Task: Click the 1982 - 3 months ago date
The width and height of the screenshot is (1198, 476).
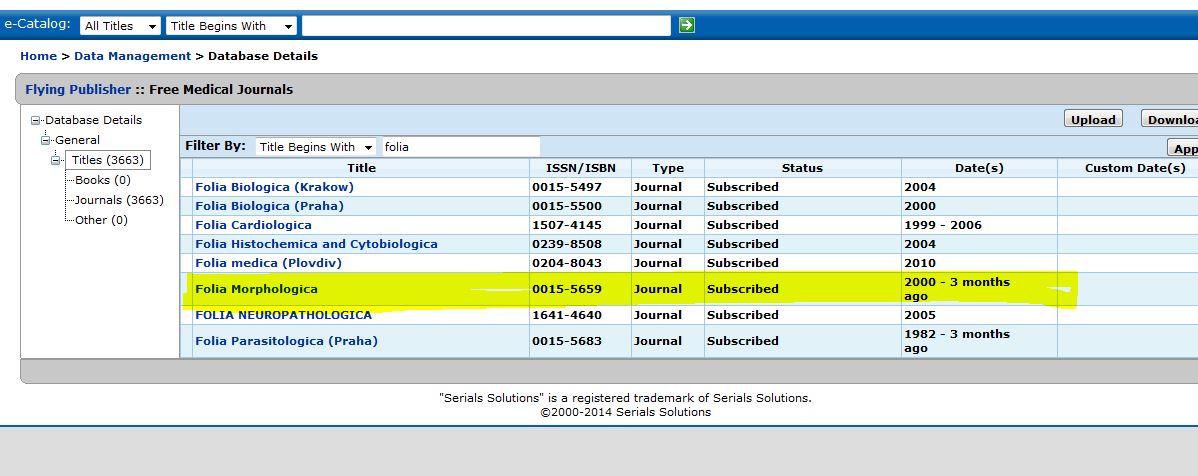Action: [957, 341]
